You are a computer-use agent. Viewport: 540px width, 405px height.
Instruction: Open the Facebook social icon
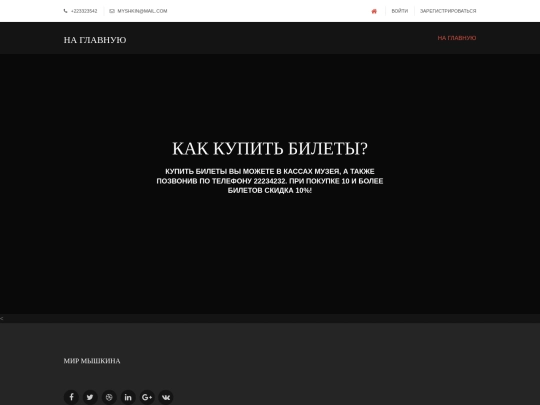tap(71, 397)
